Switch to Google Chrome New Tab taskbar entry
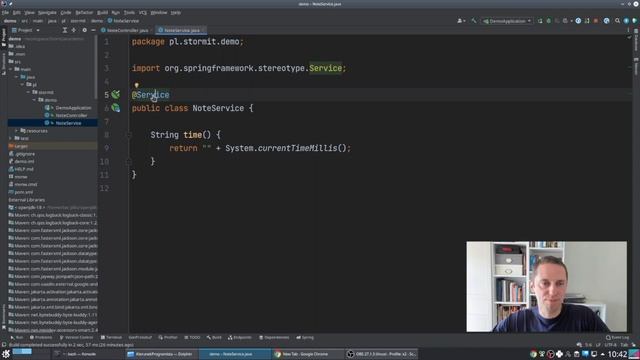The height and width of the screenshot is (360, 640). coord(307,354)
